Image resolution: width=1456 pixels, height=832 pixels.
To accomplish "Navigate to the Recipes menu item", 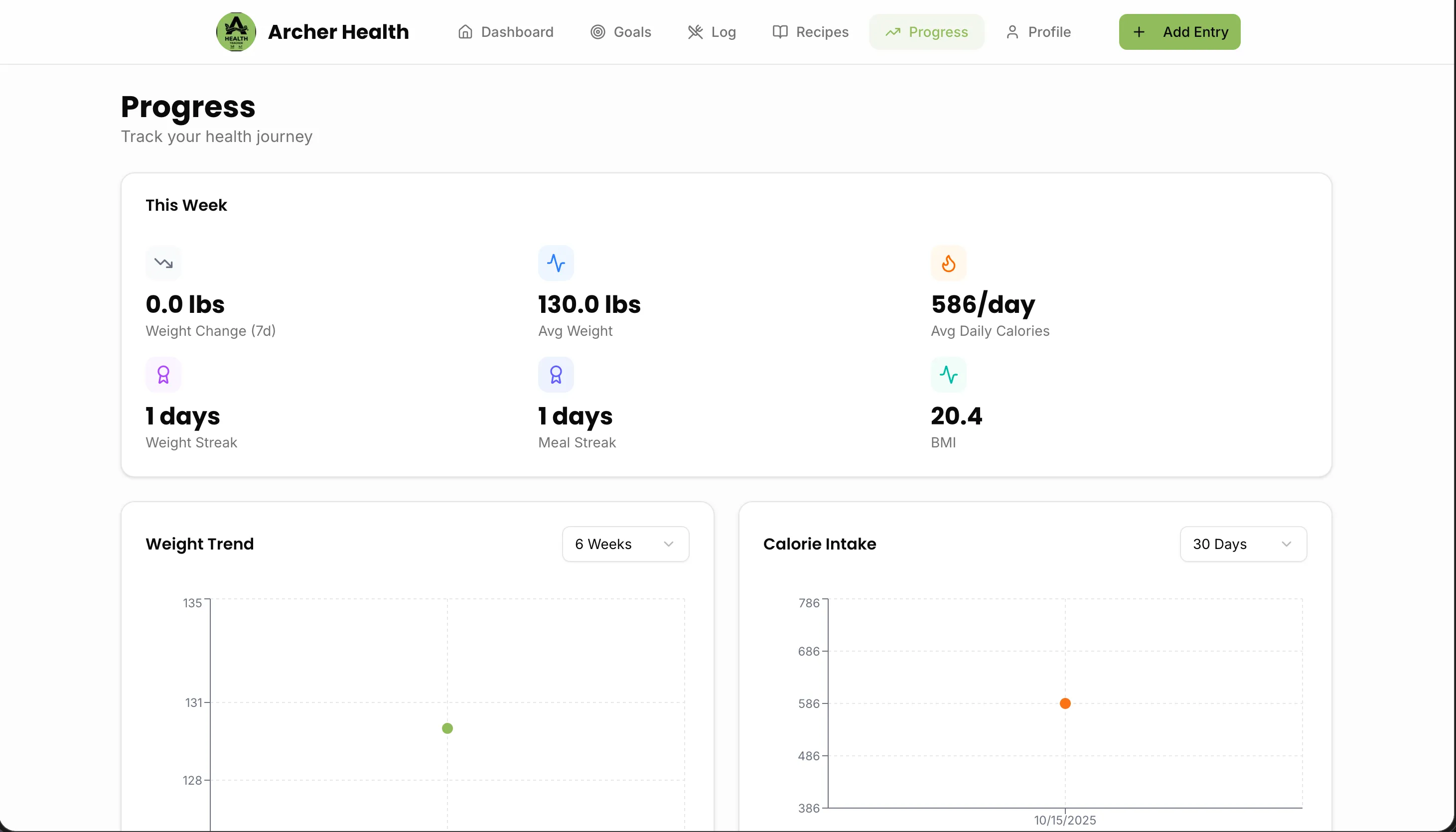I will click(810, 31).
